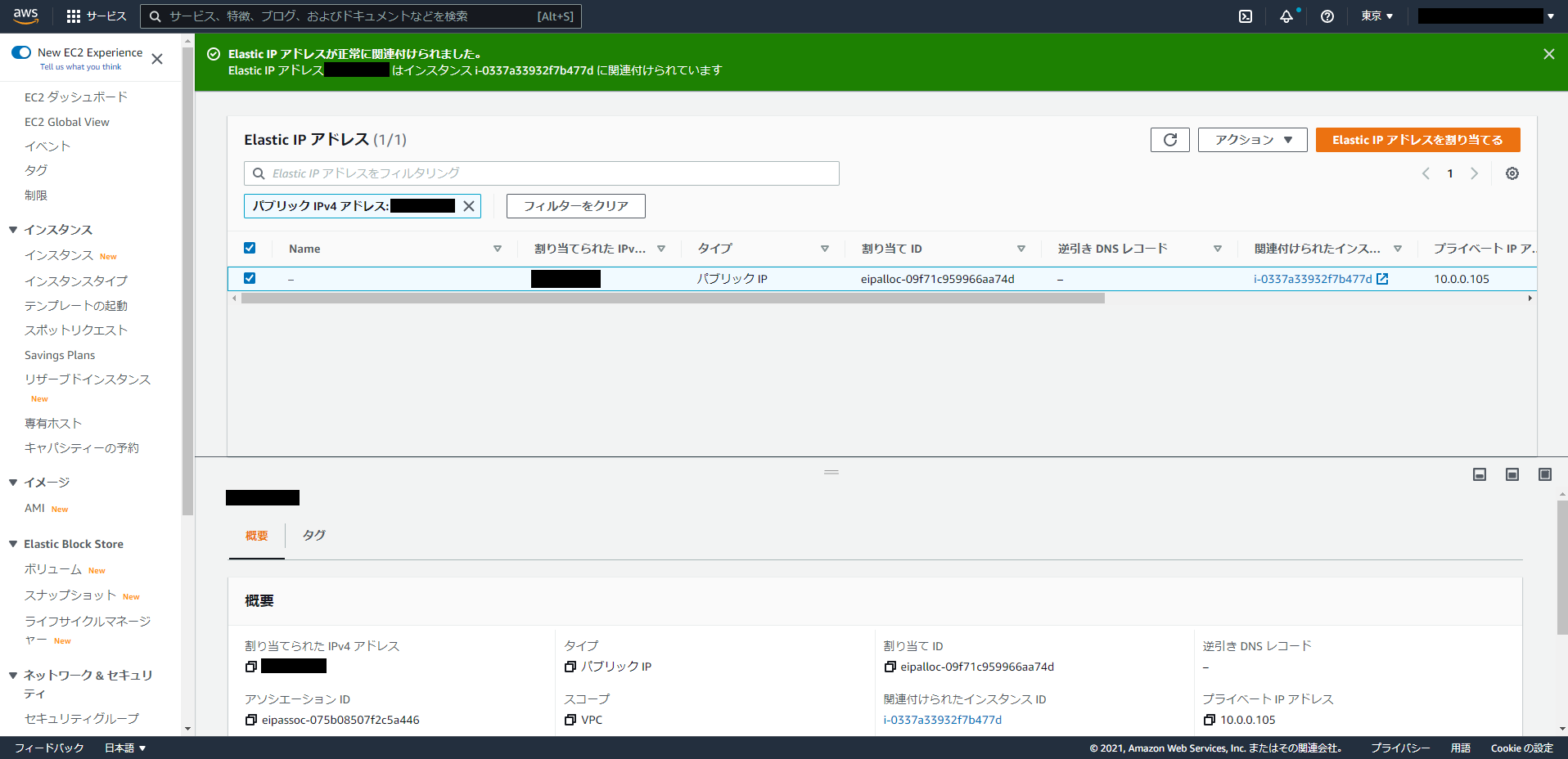
Task: Remove the パブリック IPv4 アドレス filter chip
Action: point(469,206)
